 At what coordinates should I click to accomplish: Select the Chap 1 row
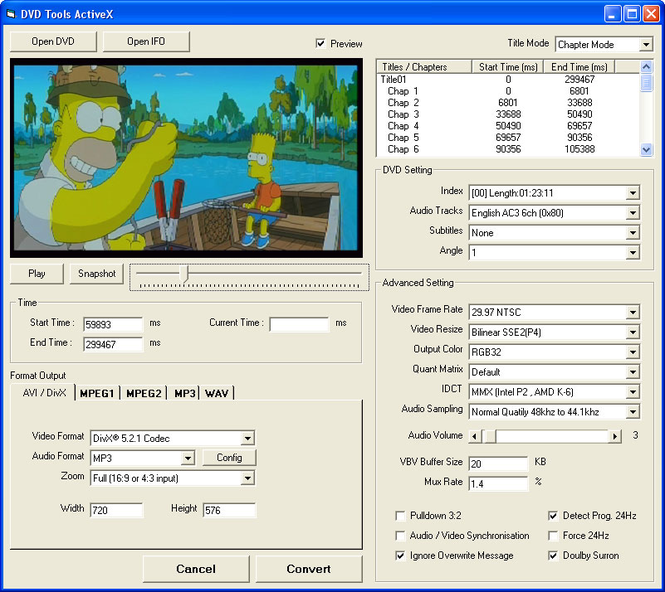click(x=508, y=91)
